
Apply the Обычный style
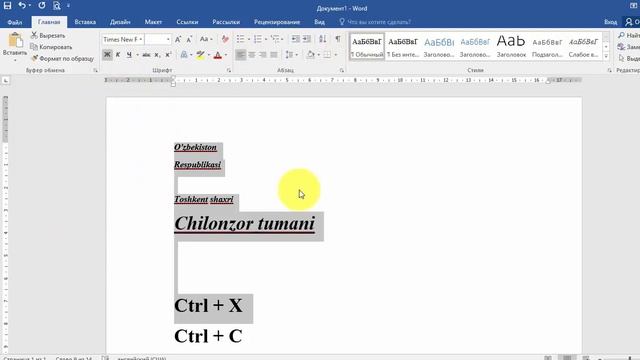coord(367,47)
